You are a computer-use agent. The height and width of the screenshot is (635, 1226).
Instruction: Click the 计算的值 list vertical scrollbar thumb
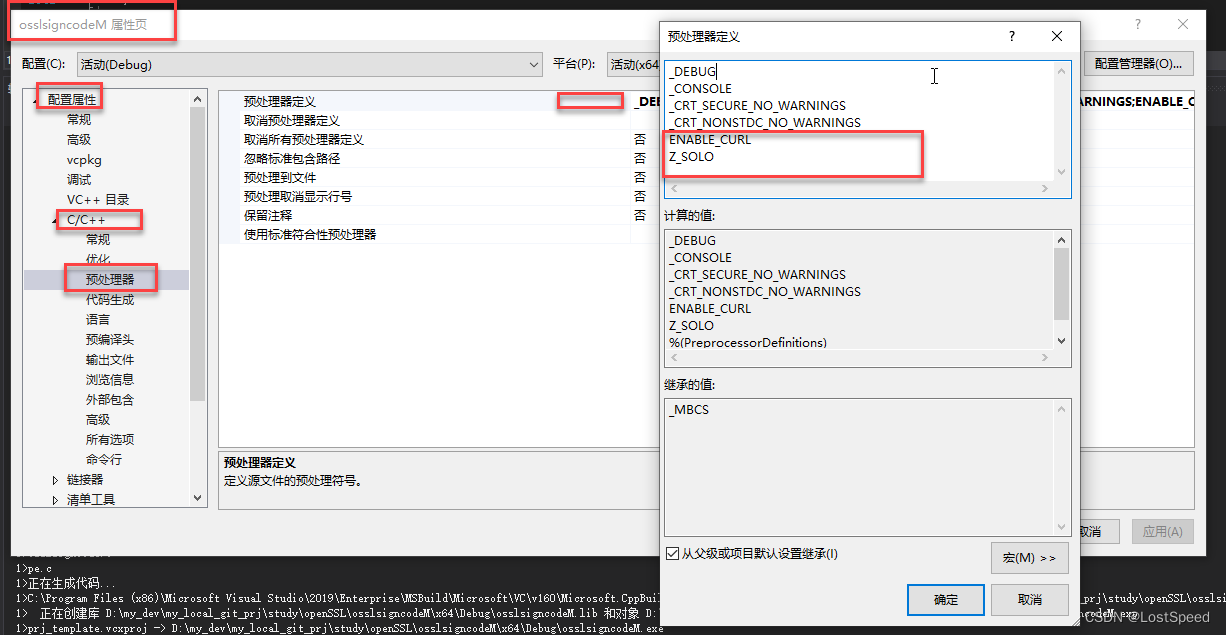(x=1062, y=283)
